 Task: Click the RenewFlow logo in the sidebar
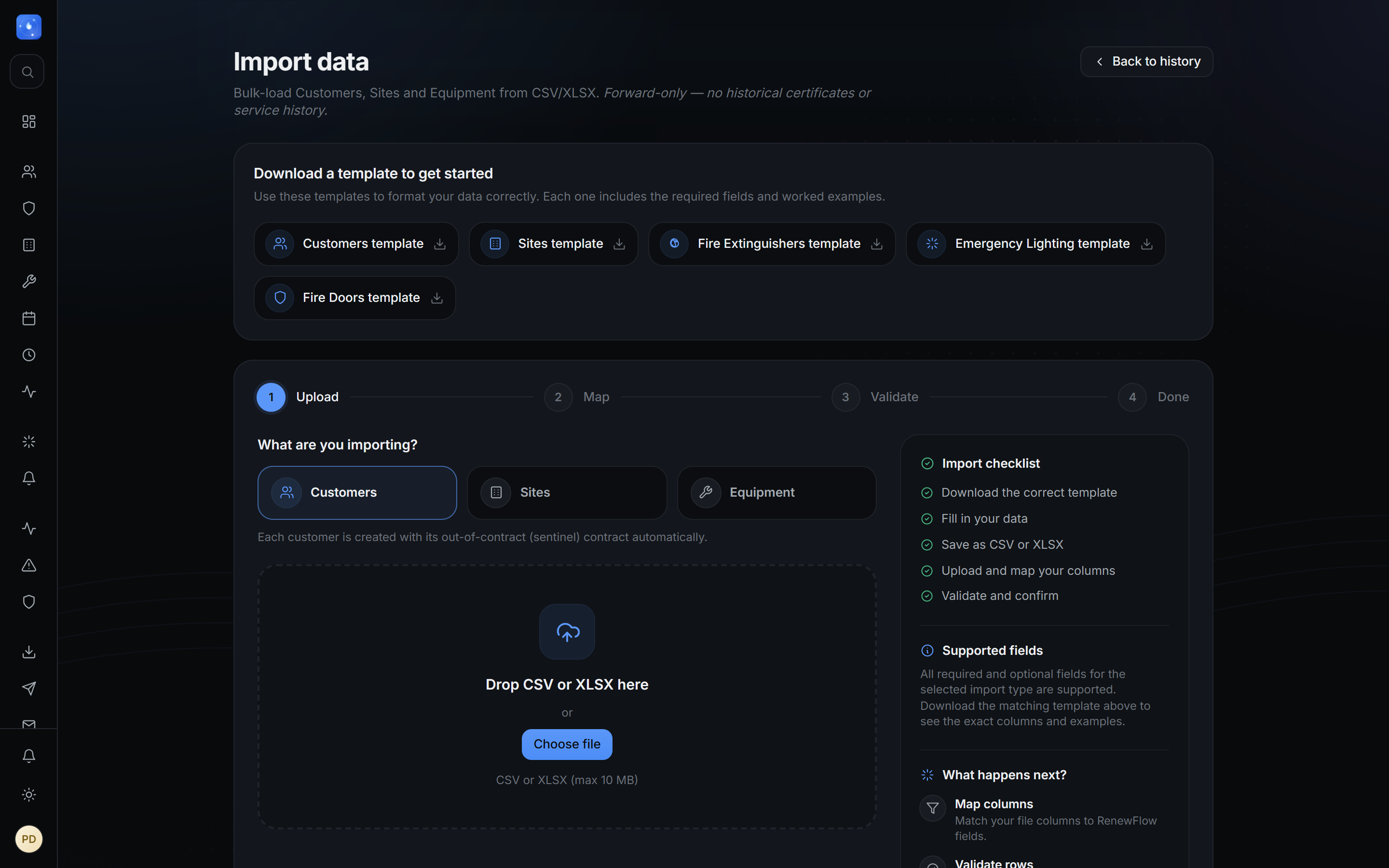29,27
